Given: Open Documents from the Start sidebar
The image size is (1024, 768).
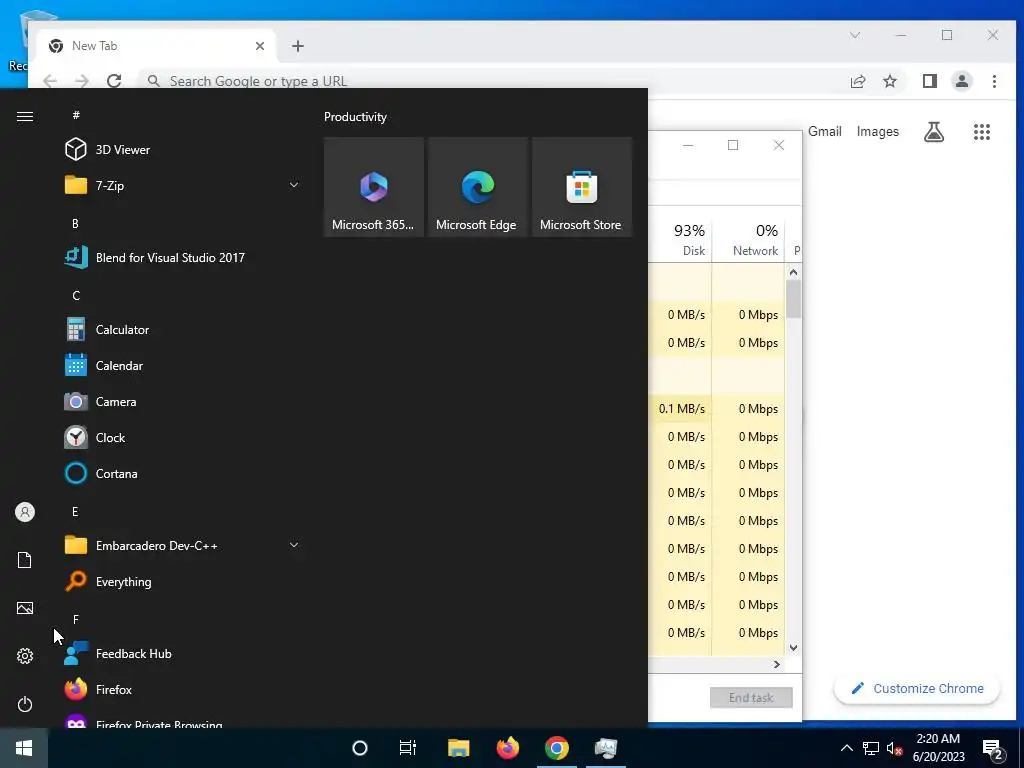Looking at the screenshot, I should coord(25,560).
